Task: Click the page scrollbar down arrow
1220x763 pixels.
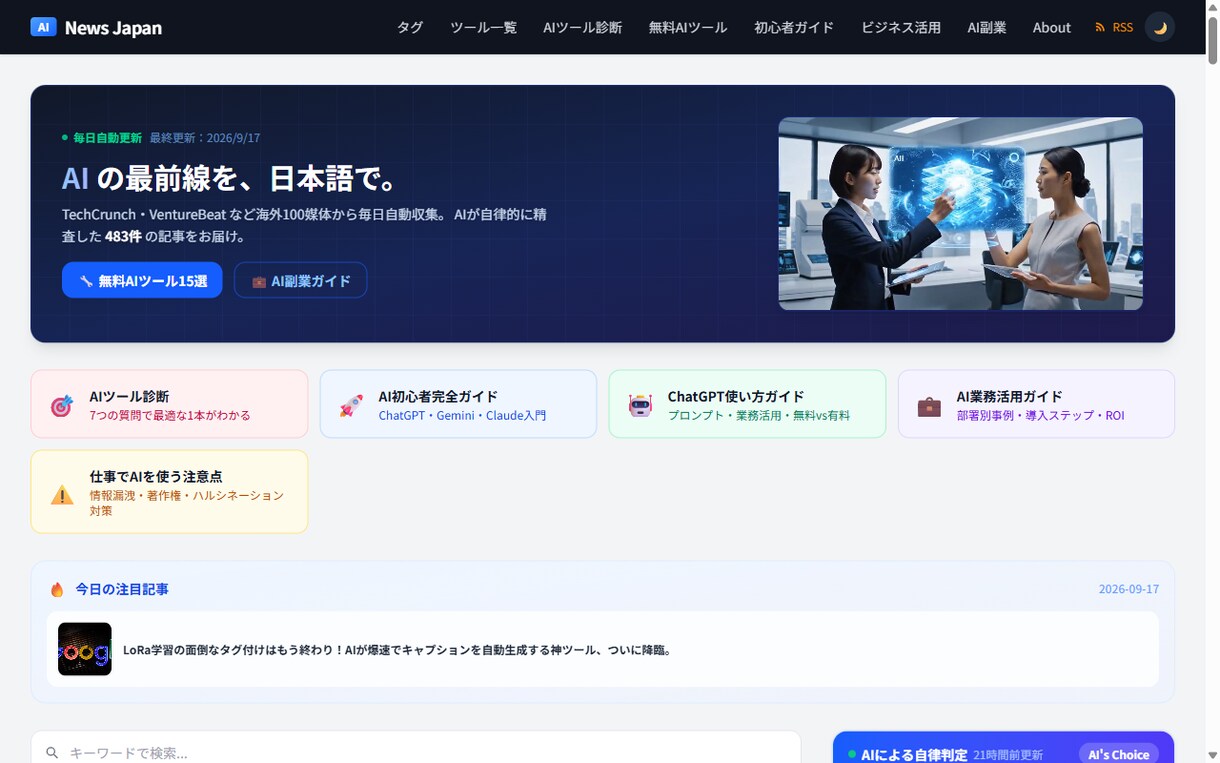Action: 1213,756
